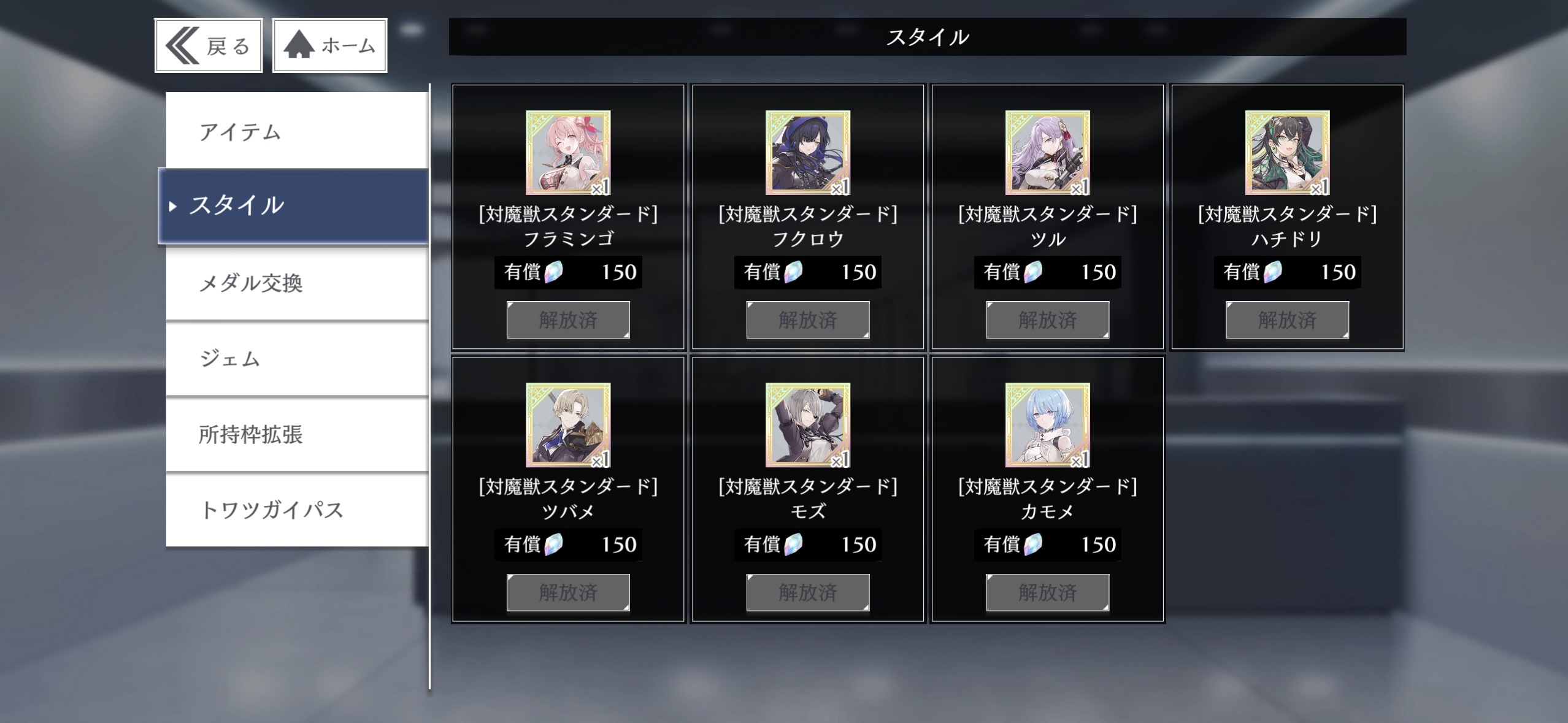Select the ハチドリ style portrait
The image size is (1568, 723).
(1288, 153)
